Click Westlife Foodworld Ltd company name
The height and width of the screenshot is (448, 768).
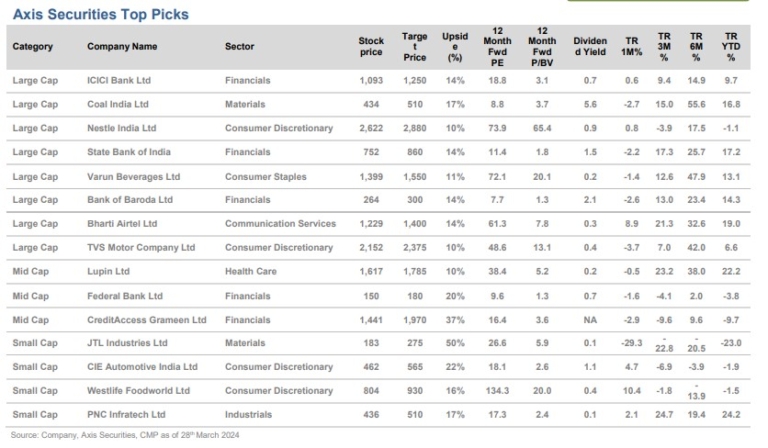click(x=138, y=391)
